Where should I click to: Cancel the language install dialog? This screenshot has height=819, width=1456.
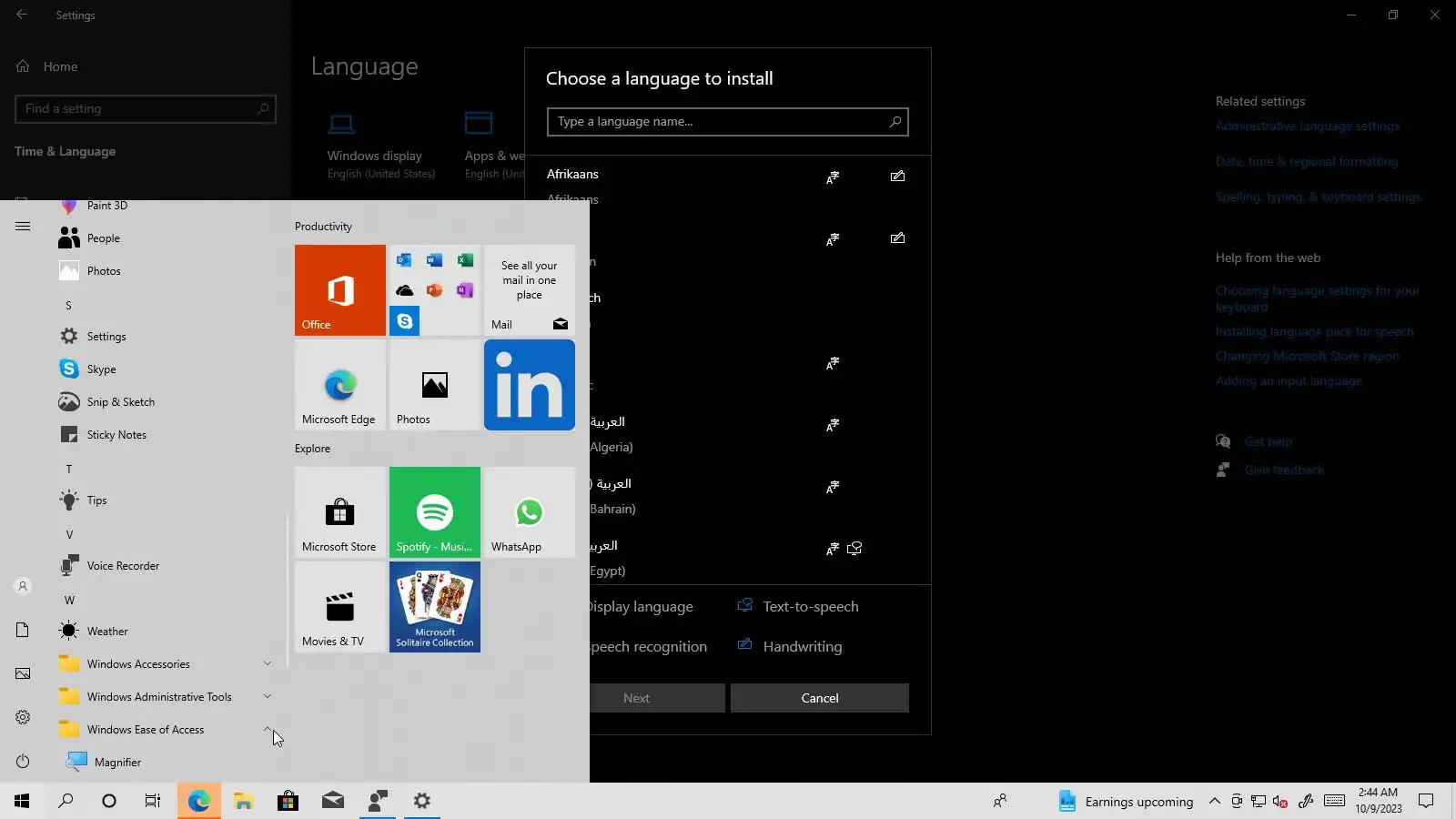point(820,698)
